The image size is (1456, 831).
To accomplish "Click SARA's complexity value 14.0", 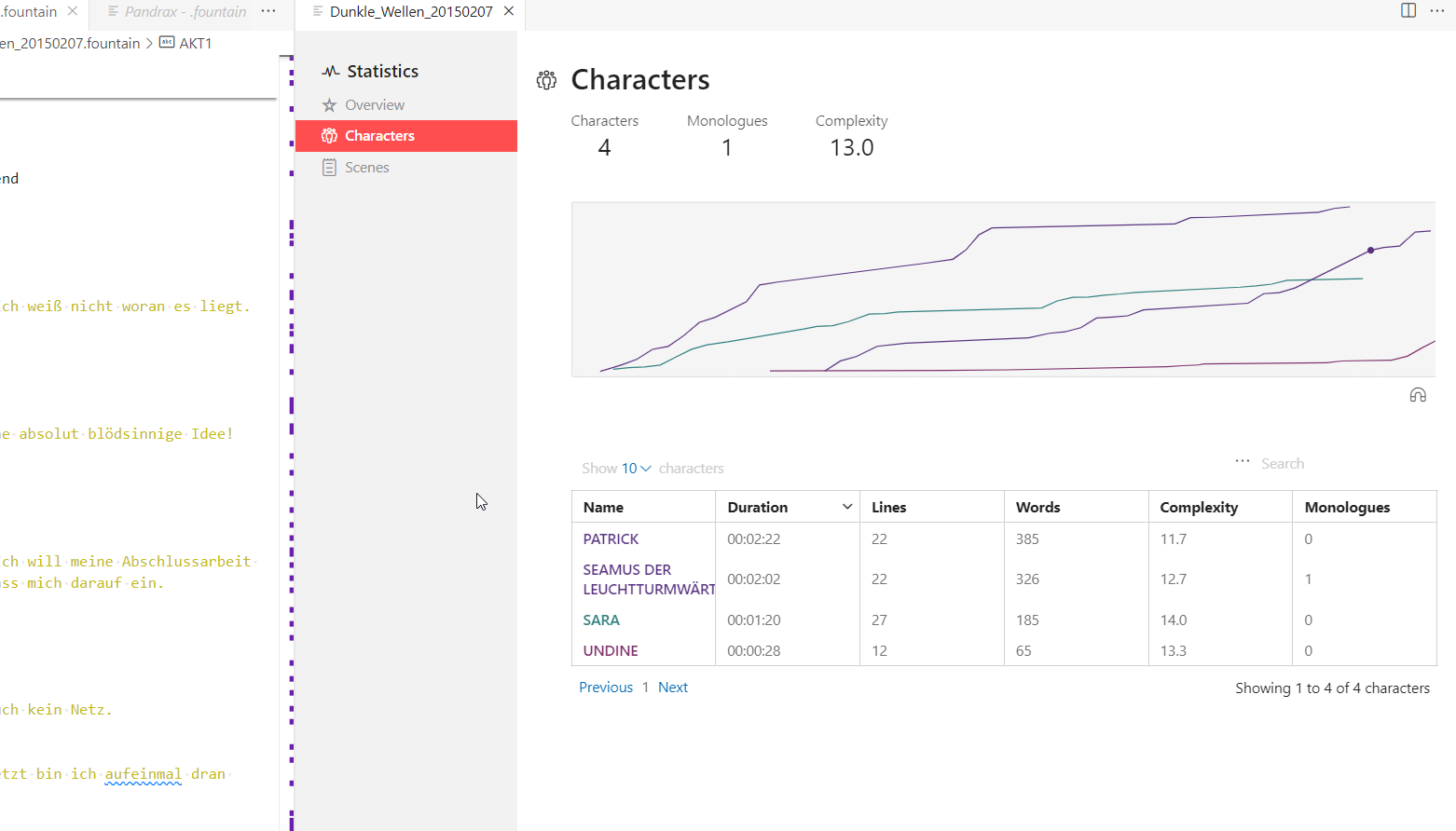I will click(x=1174, y=620).
